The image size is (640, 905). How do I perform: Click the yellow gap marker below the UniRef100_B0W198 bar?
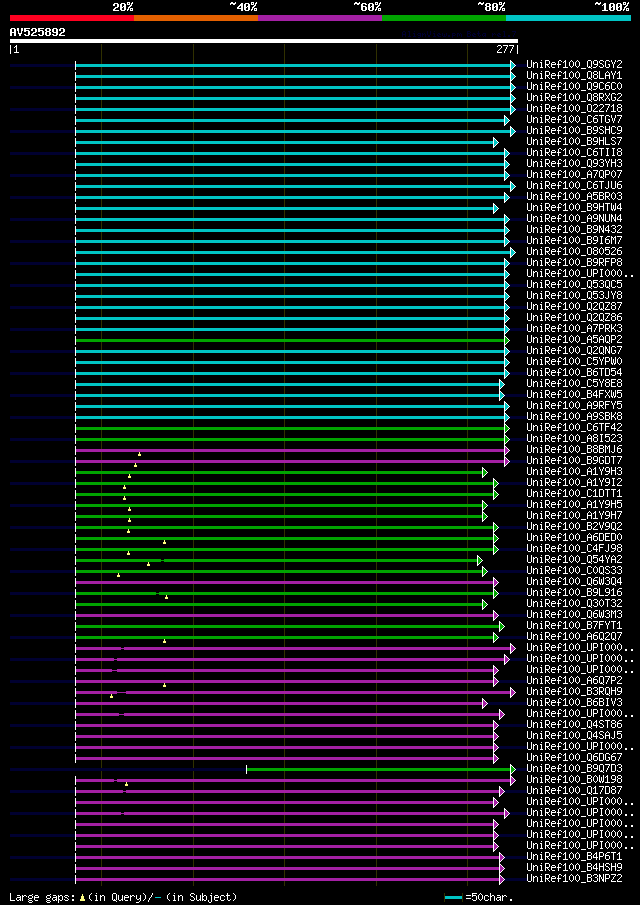click(x=126, y=784)
